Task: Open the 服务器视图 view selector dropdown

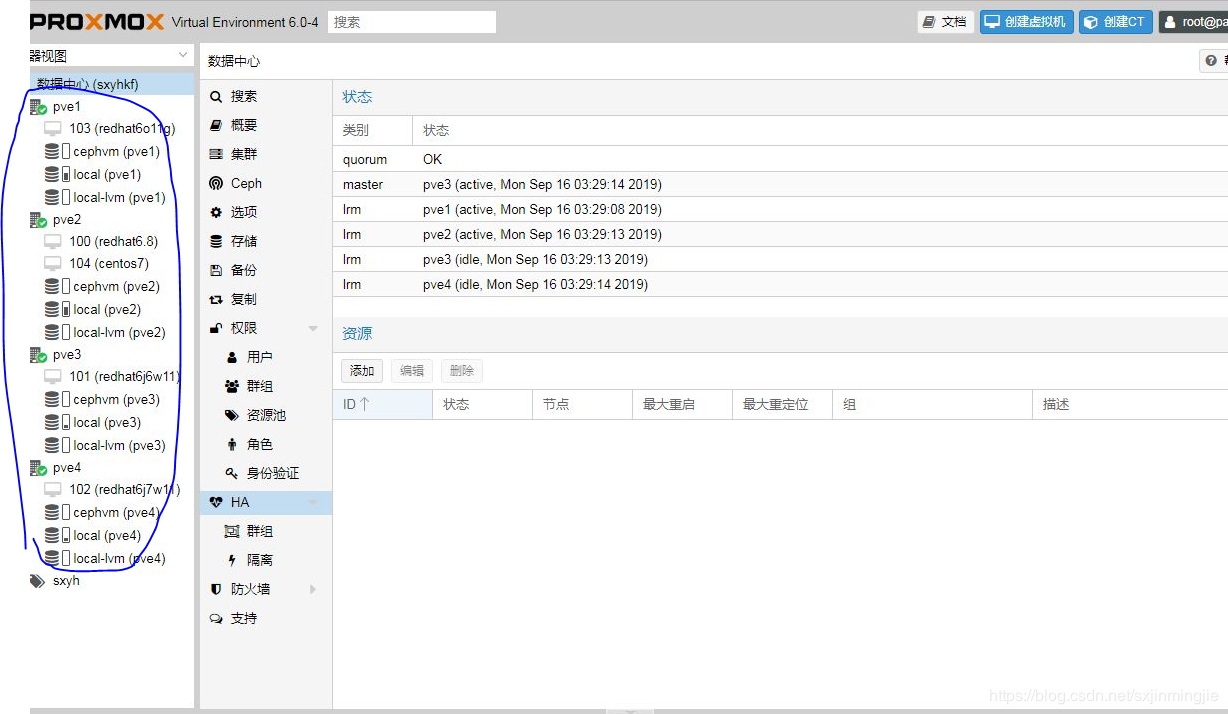Action: click(x=183, y=56)
